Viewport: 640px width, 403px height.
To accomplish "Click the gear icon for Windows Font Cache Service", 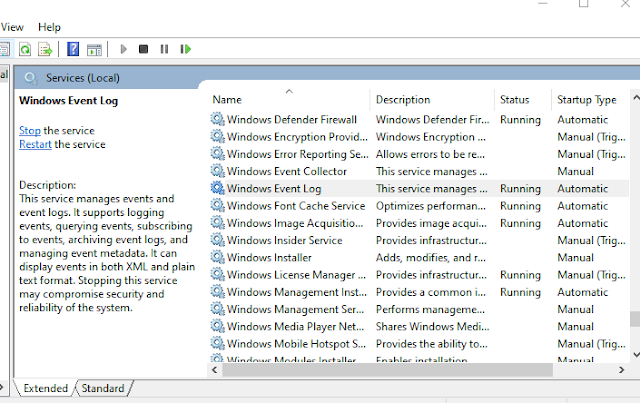I will pyautogui.click(x=218, y=205).
